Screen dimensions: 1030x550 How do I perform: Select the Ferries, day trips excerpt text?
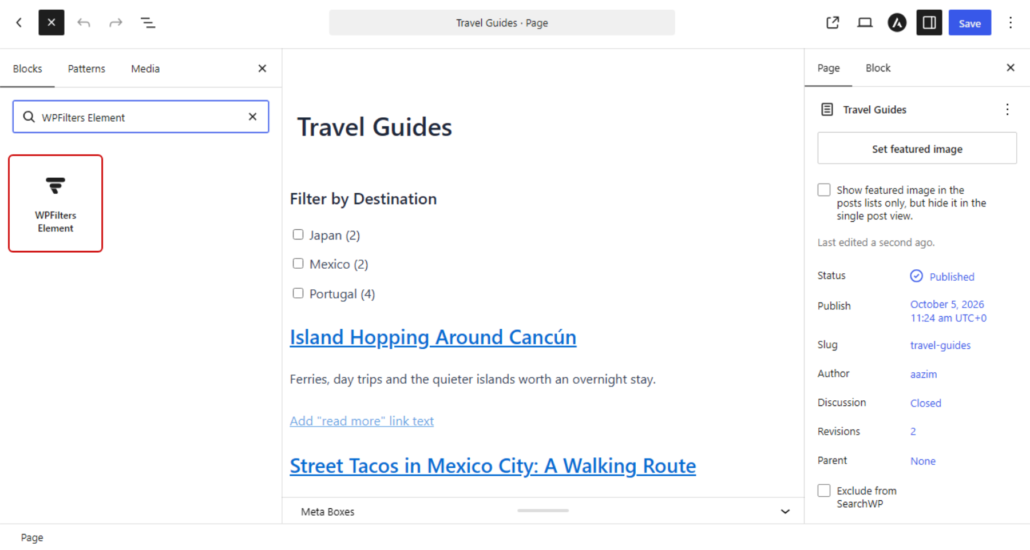click(473, 379)
